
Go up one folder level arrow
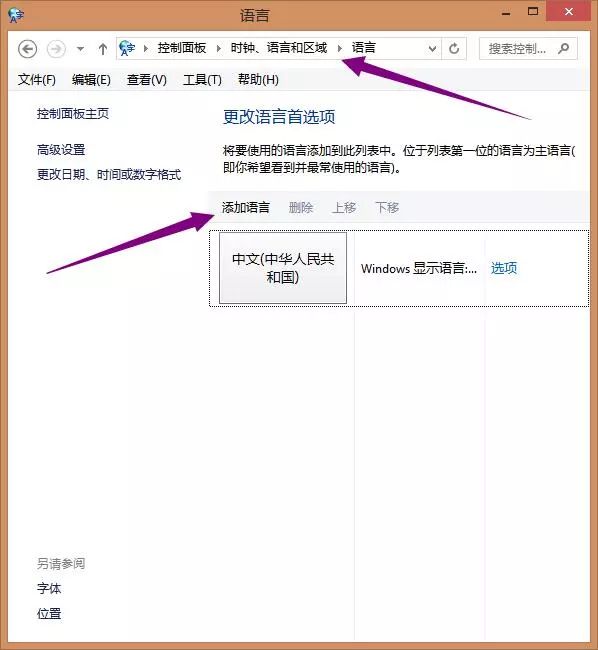click(103, 49)
